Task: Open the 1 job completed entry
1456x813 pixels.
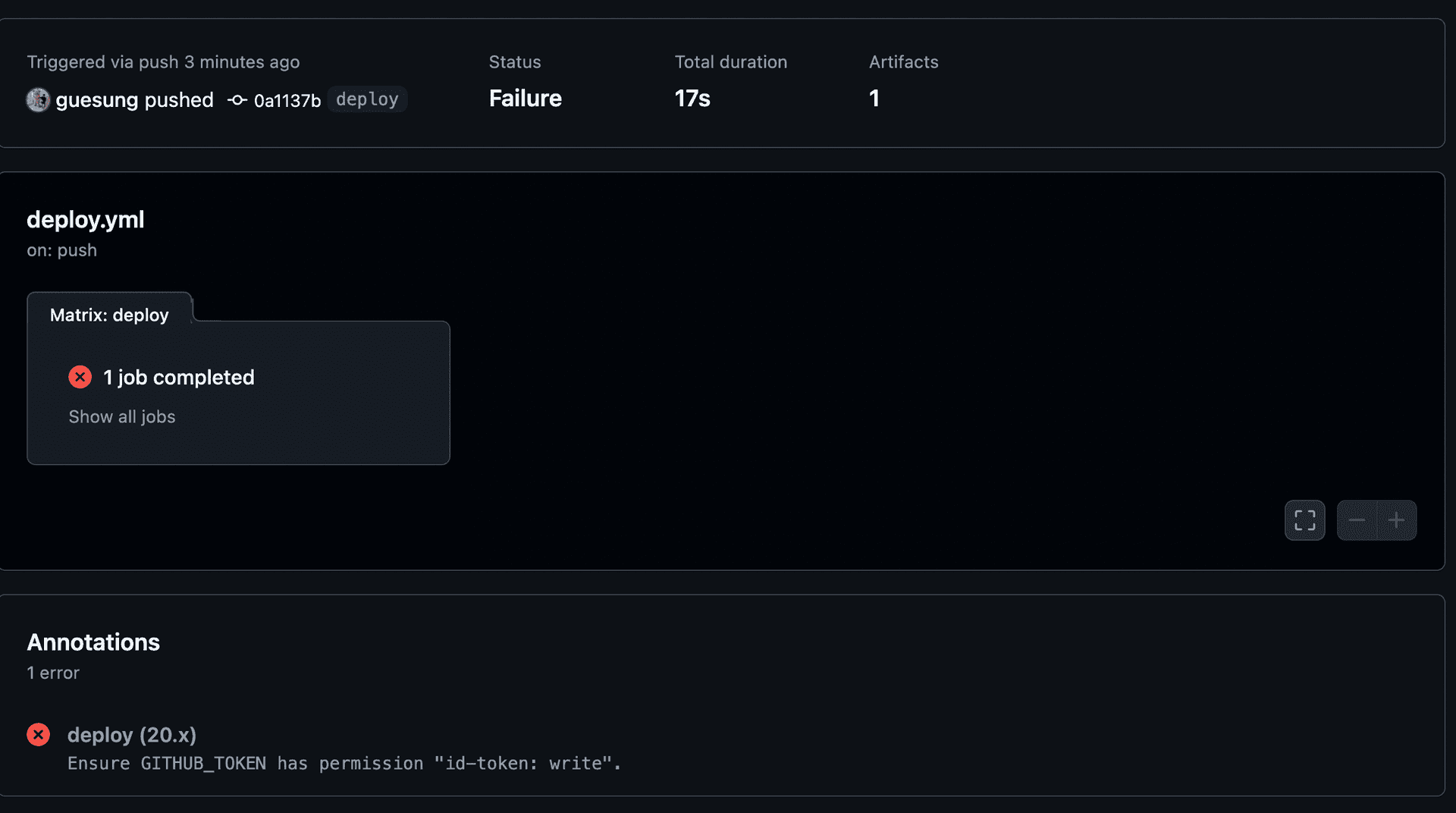Action: pos(178,377)
